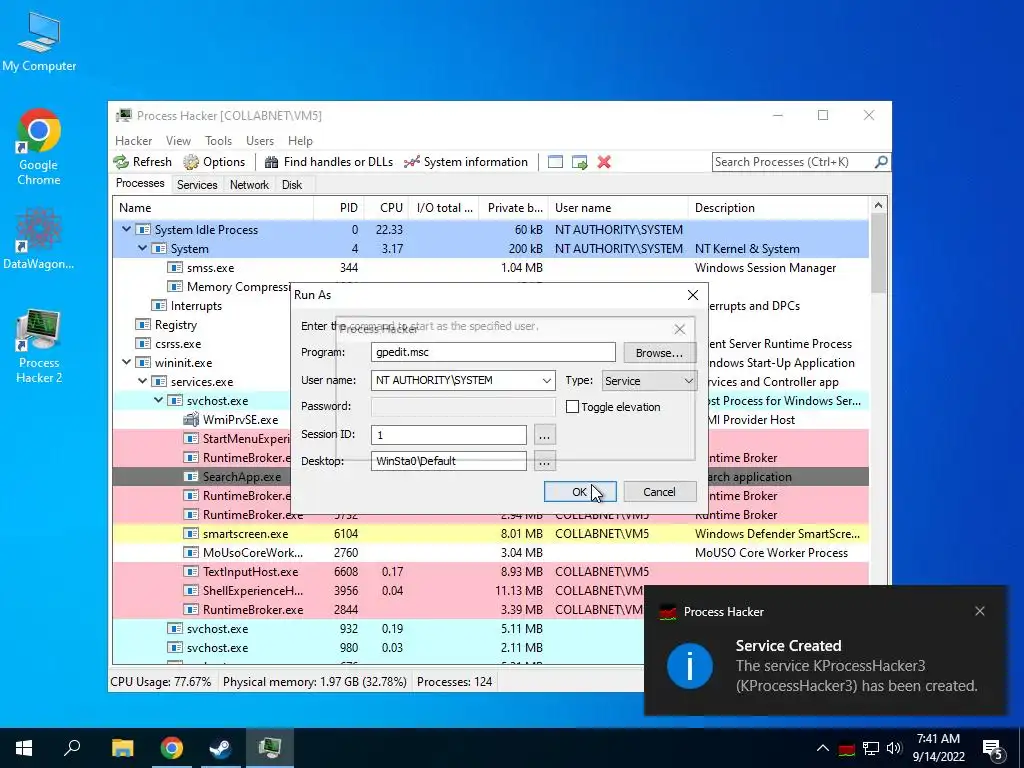Sort by the Description column header
The height and width of the screenshot is (768, 1024).
[x=778, y=208]
